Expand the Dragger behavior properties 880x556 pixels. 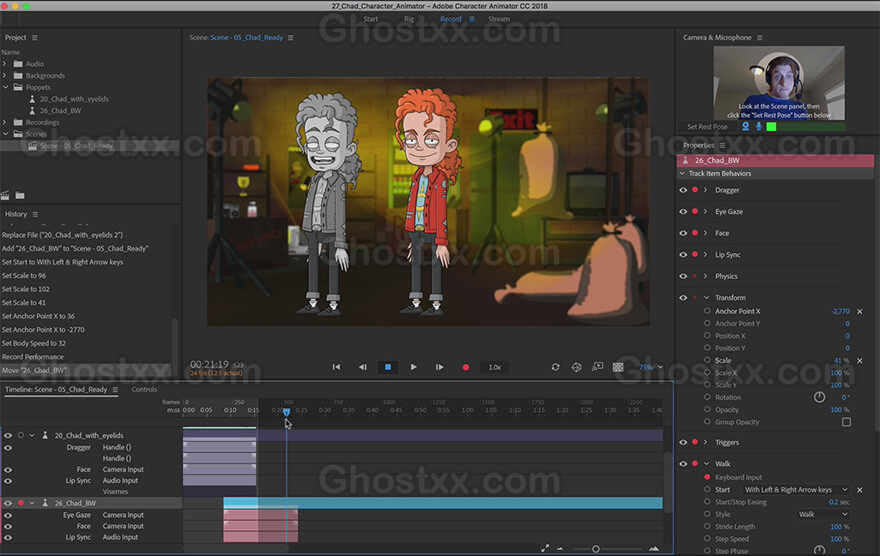tap(705, 190)
